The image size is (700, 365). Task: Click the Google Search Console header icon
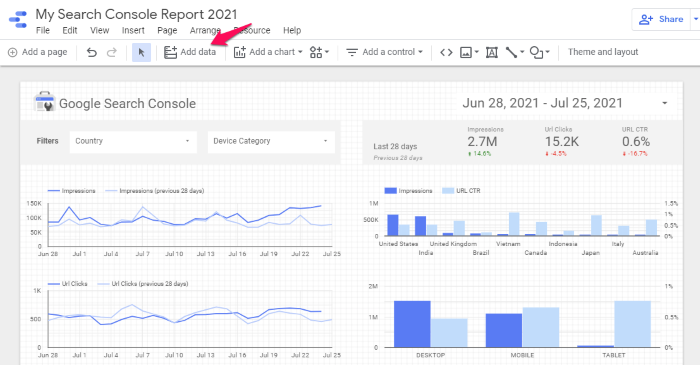[44, 102]
